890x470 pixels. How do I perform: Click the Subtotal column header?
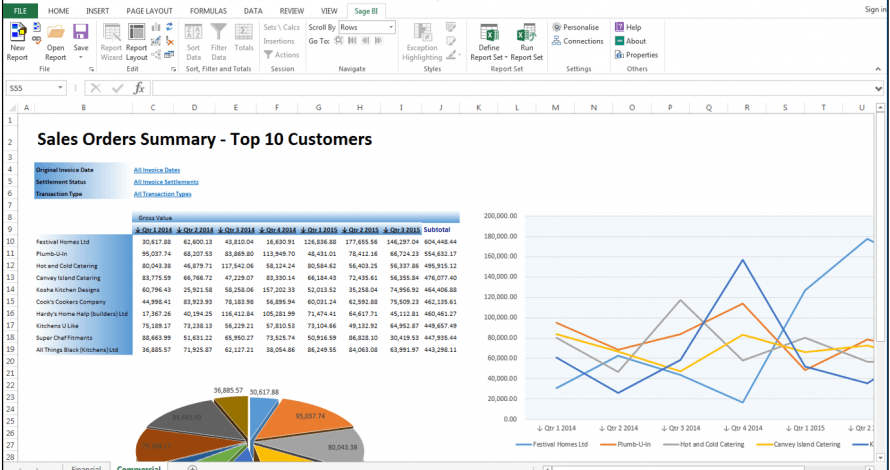point(436,230)
